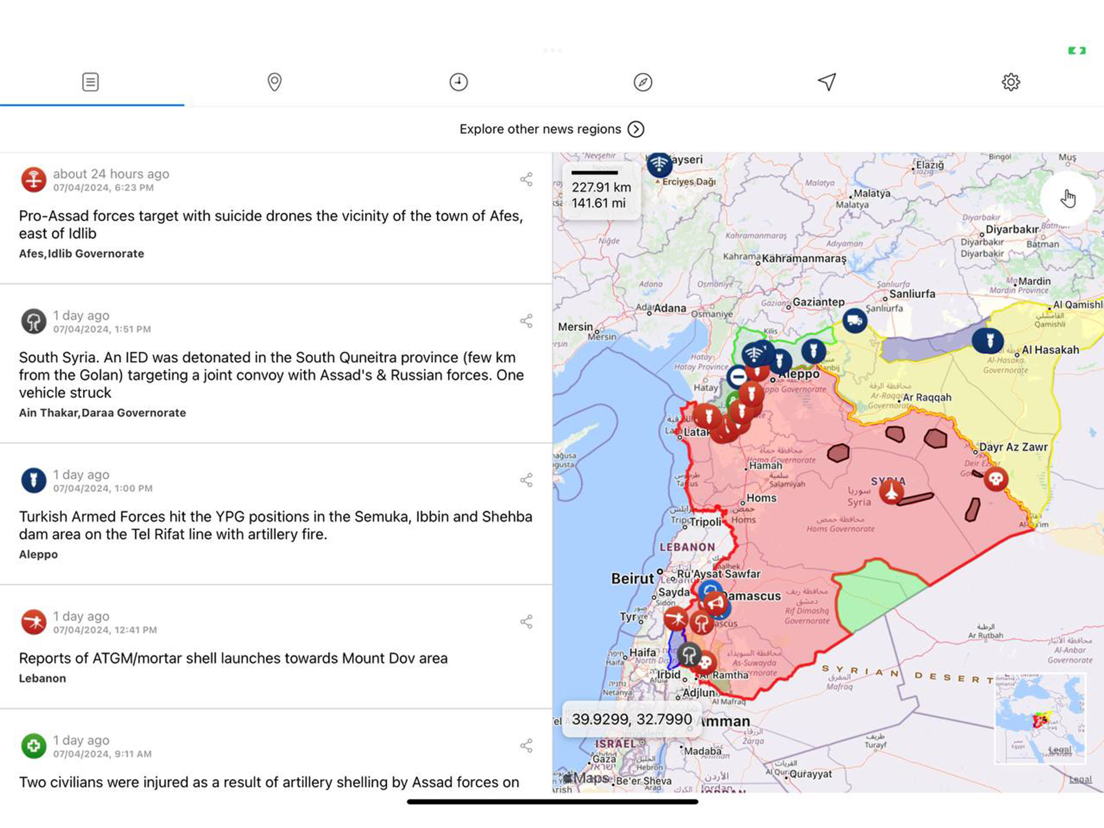Tap the arrow circle beside Explore regions

(636, 129)
